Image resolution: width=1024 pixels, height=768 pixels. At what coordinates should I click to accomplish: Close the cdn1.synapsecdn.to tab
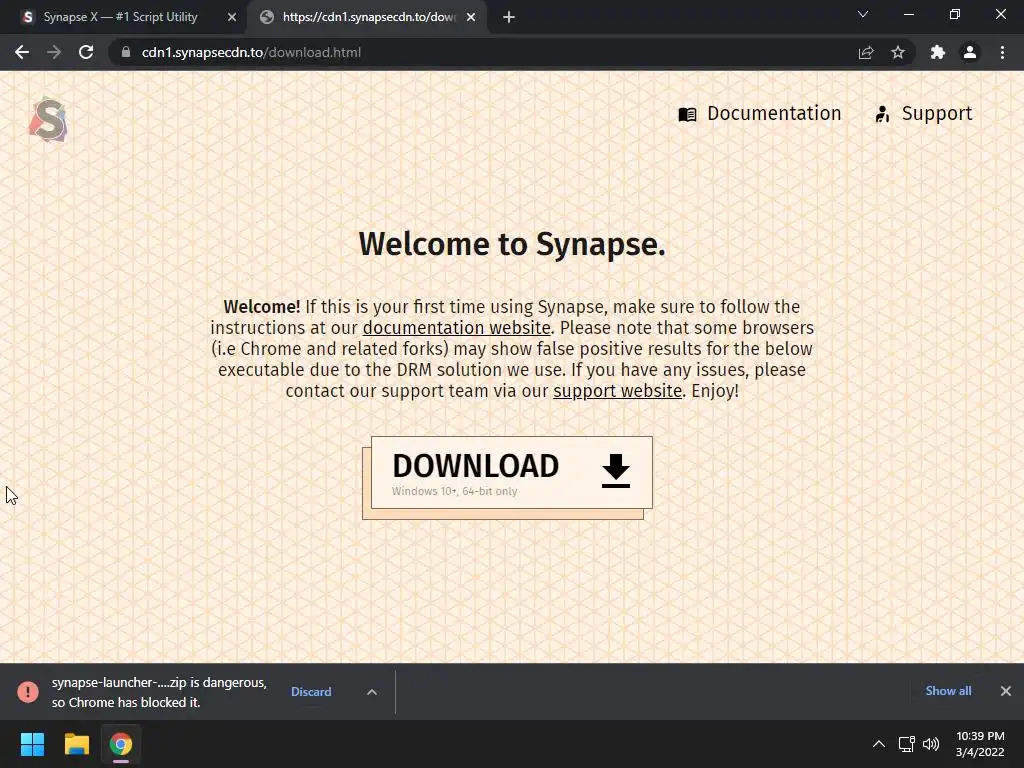(x=471, y=17)
